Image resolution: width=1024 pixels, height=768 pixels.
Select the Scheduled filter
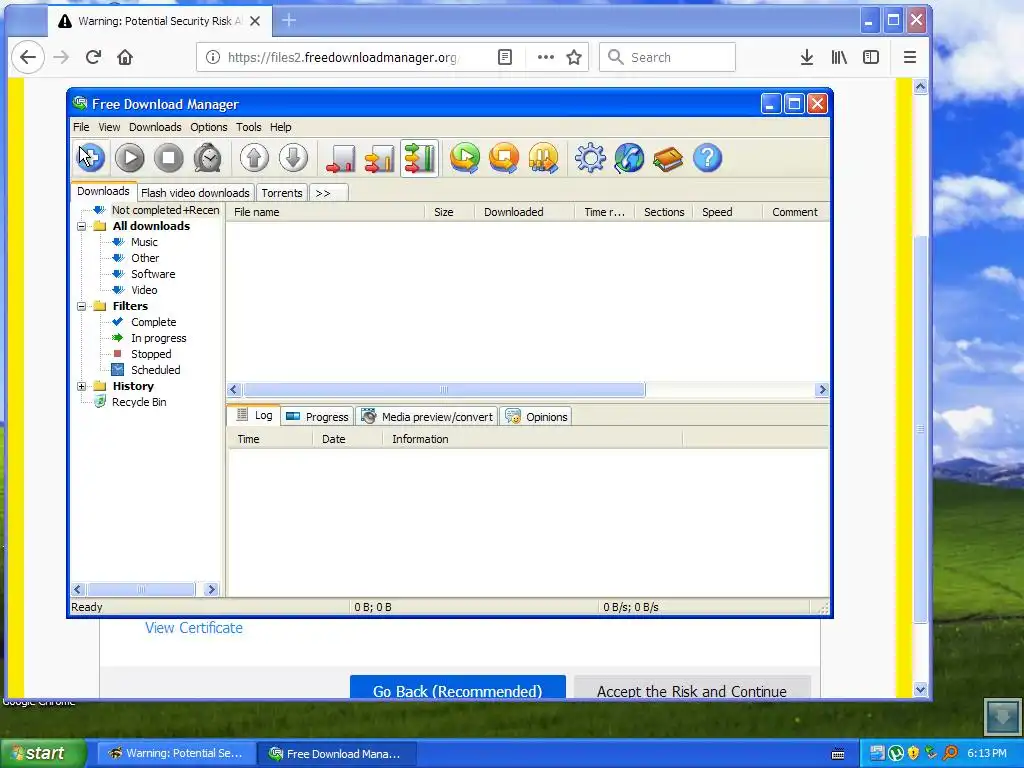155,370
